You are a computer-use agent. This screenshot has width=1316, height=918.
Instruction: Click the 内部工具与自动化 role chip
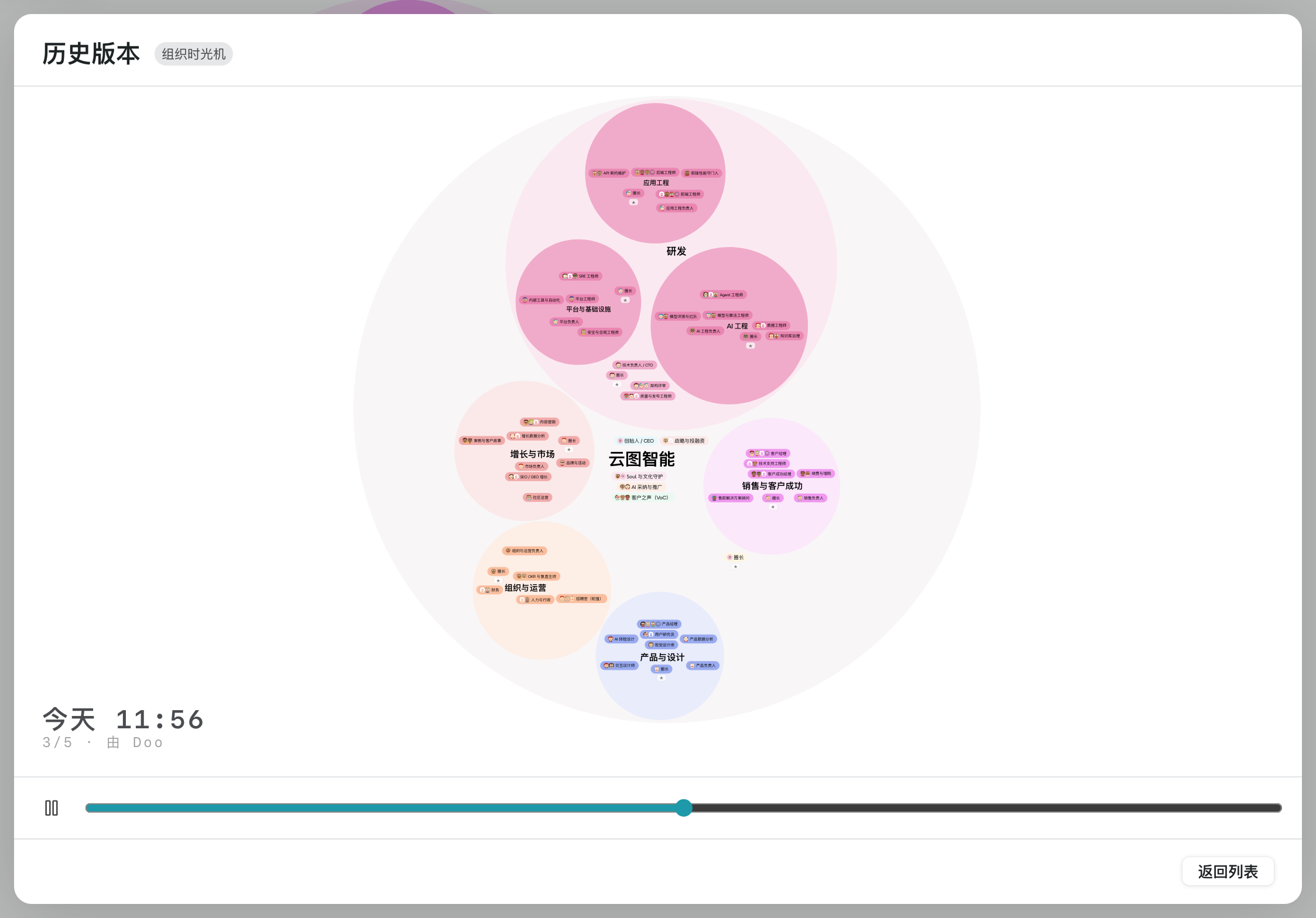(542, 300)
